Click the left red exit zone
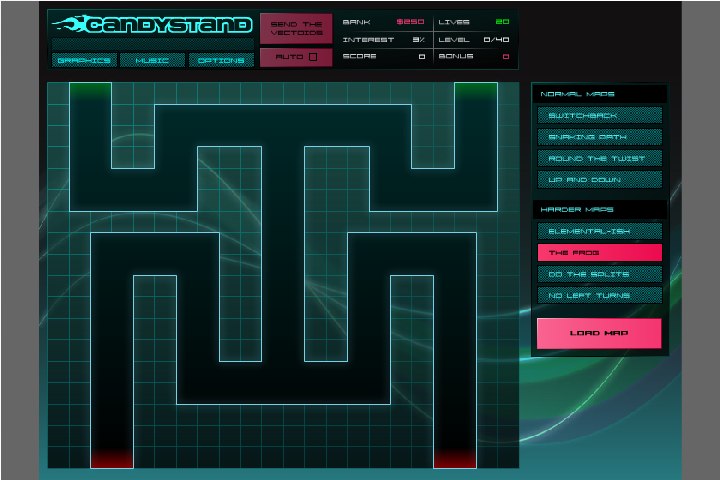Image resolution: width=720 pixels, height=480 pixels. tap(112, 459)
